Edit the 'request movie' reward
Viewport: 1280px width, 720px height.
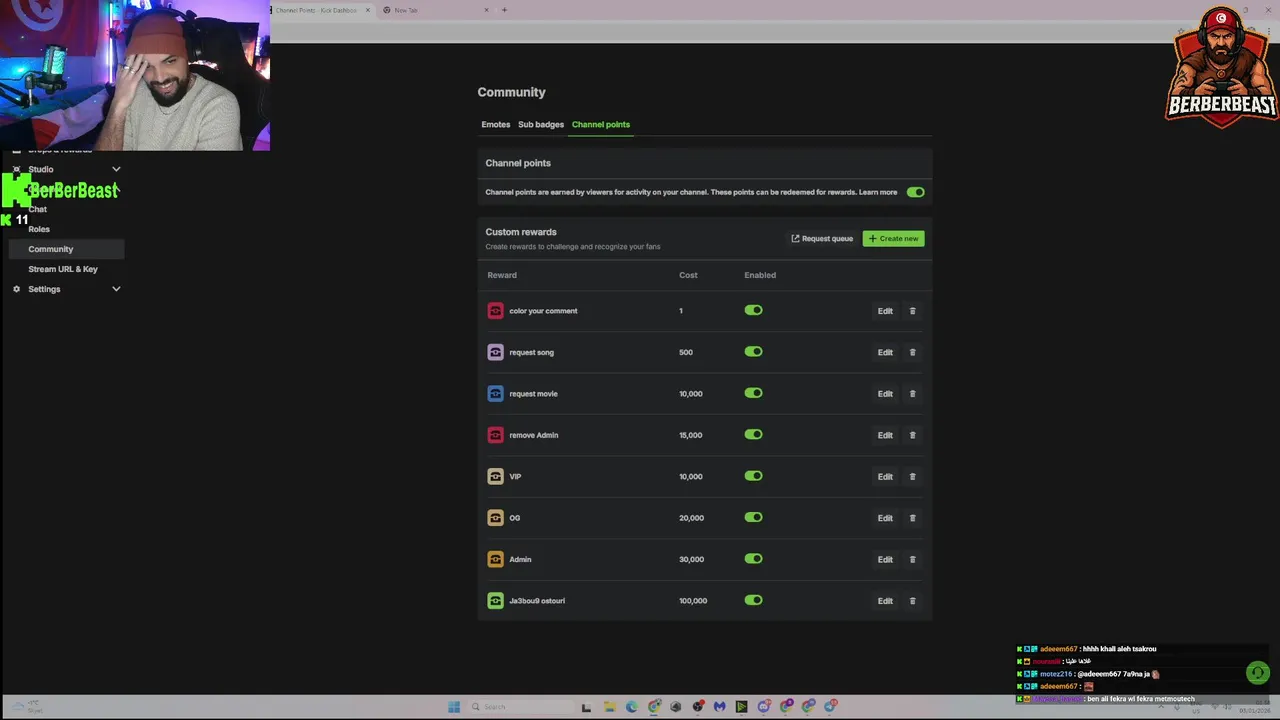885,394
